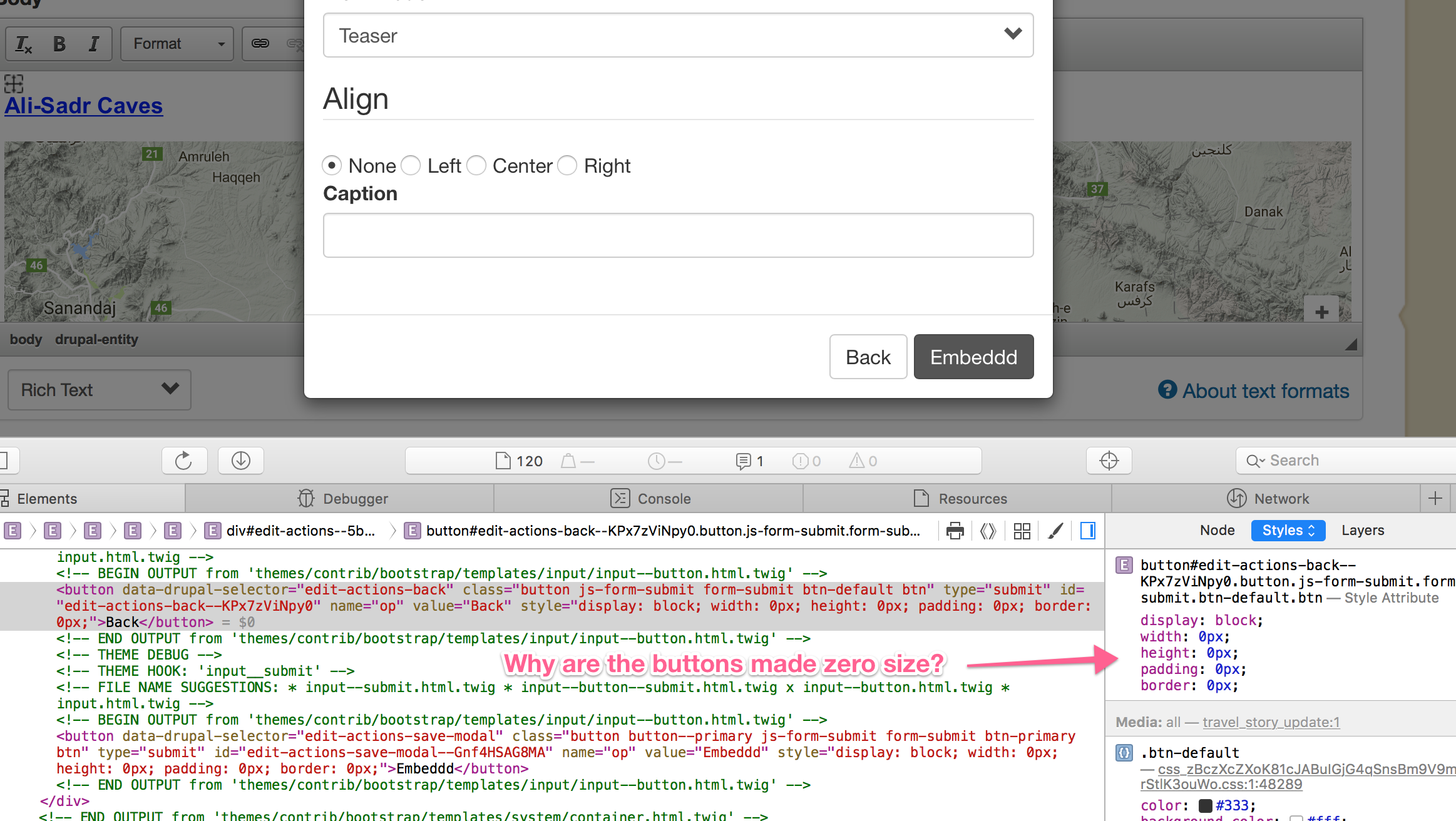1456x821 pixels.
Task: Reload the page from inspector toolbar
Action: tap(184, 461)
